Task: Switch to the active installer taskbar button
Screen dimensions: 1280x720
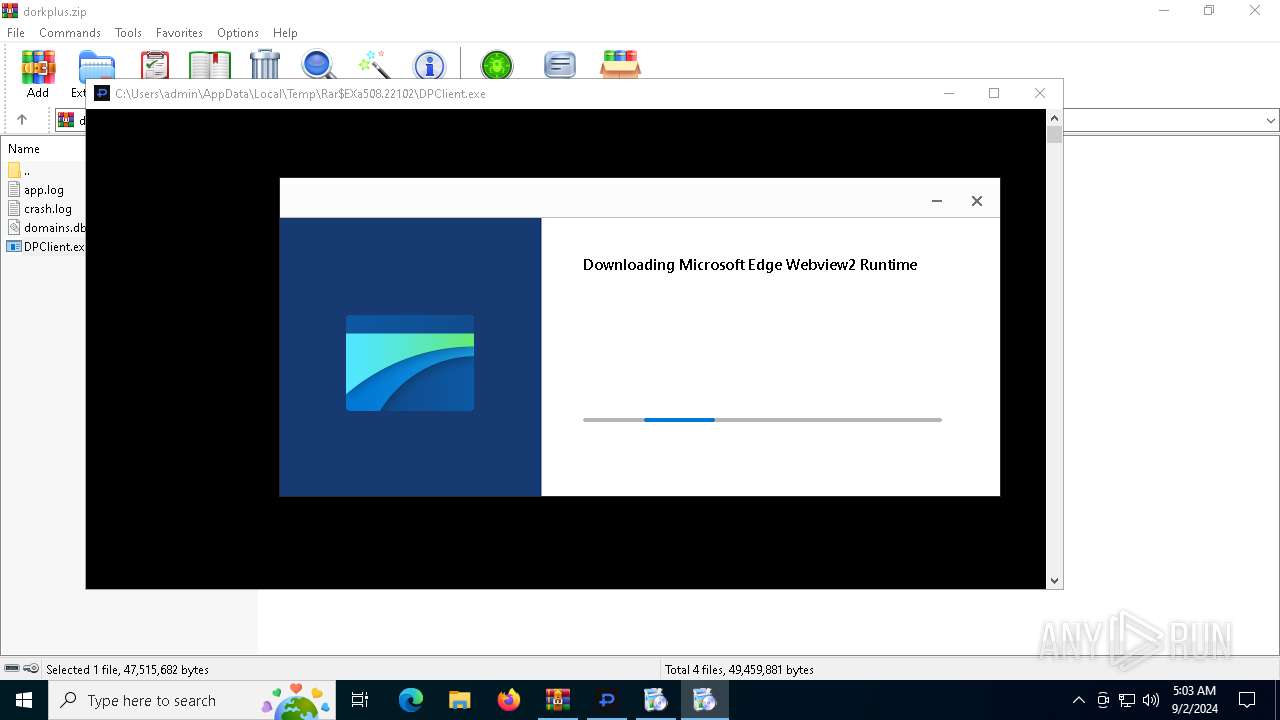Action: 705,700
